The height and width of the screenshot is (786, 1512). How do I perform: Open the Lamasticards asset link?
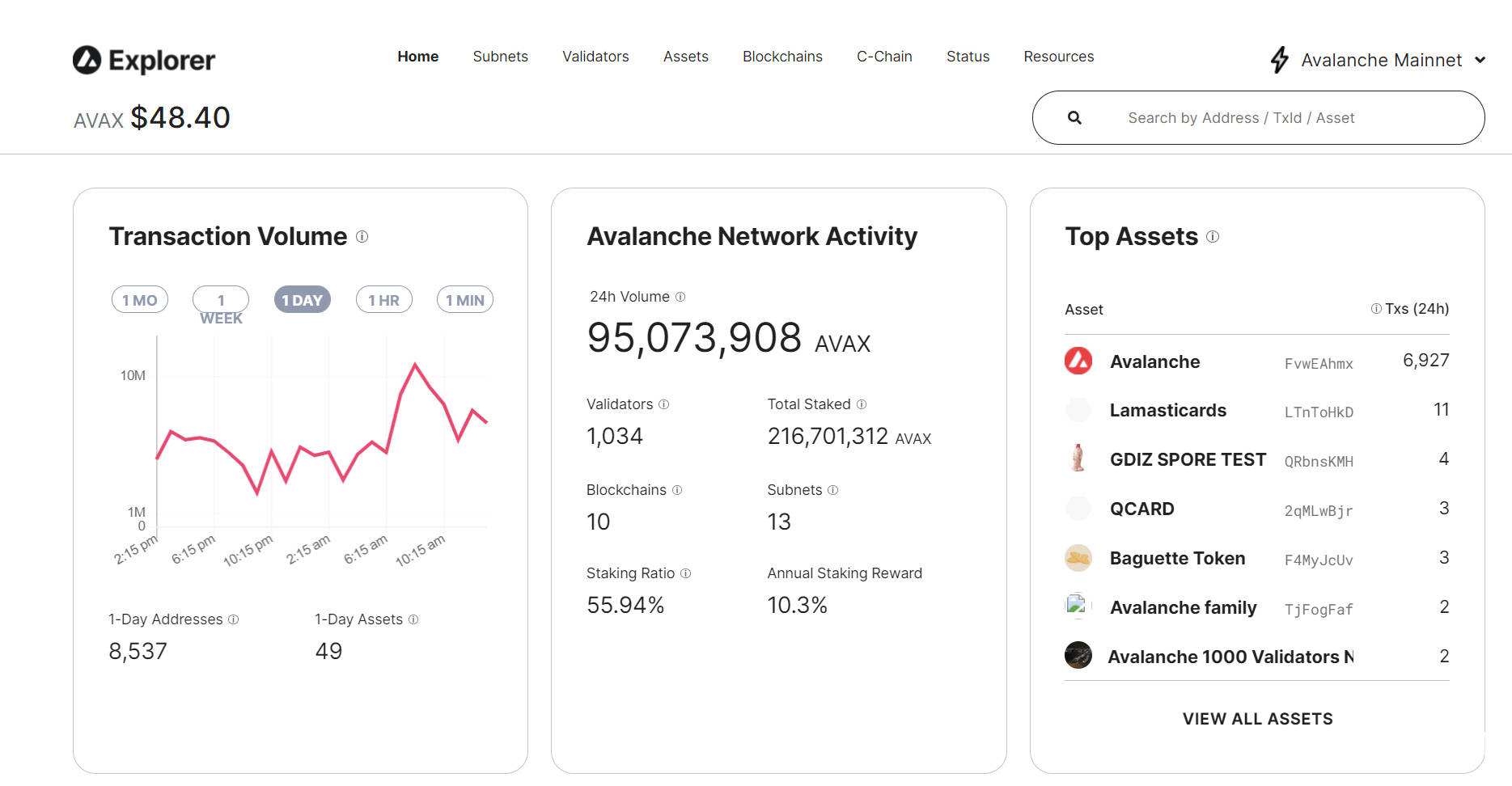click(x=1168, y=410)
